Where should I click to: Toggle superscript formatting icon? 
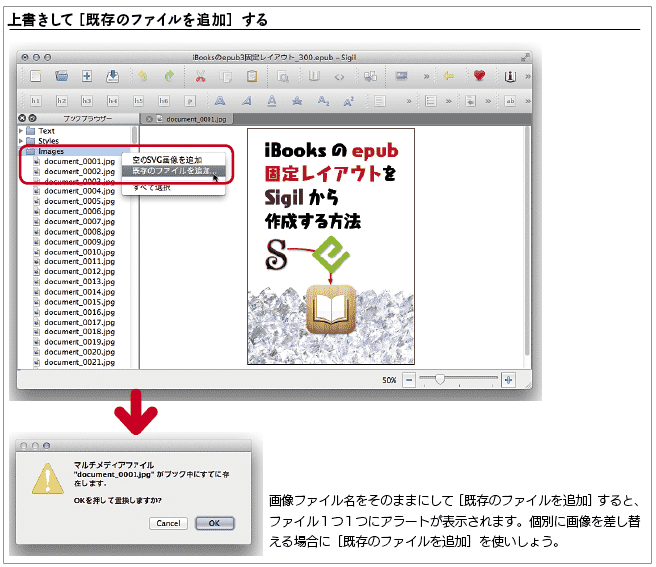click(348, 101)
